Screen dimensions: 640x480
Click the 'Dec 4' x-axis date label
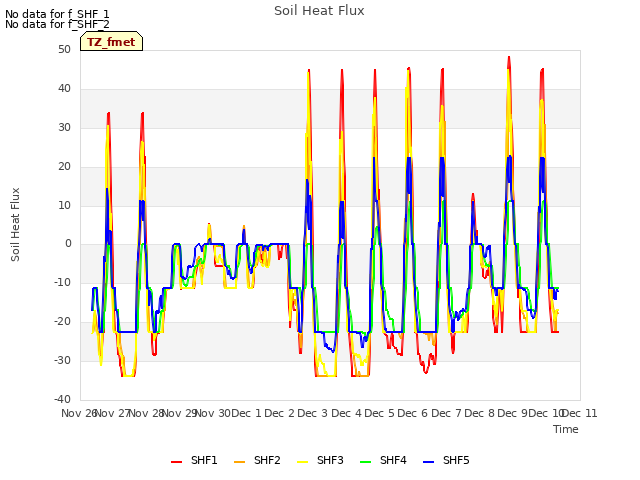click(346, 413)
